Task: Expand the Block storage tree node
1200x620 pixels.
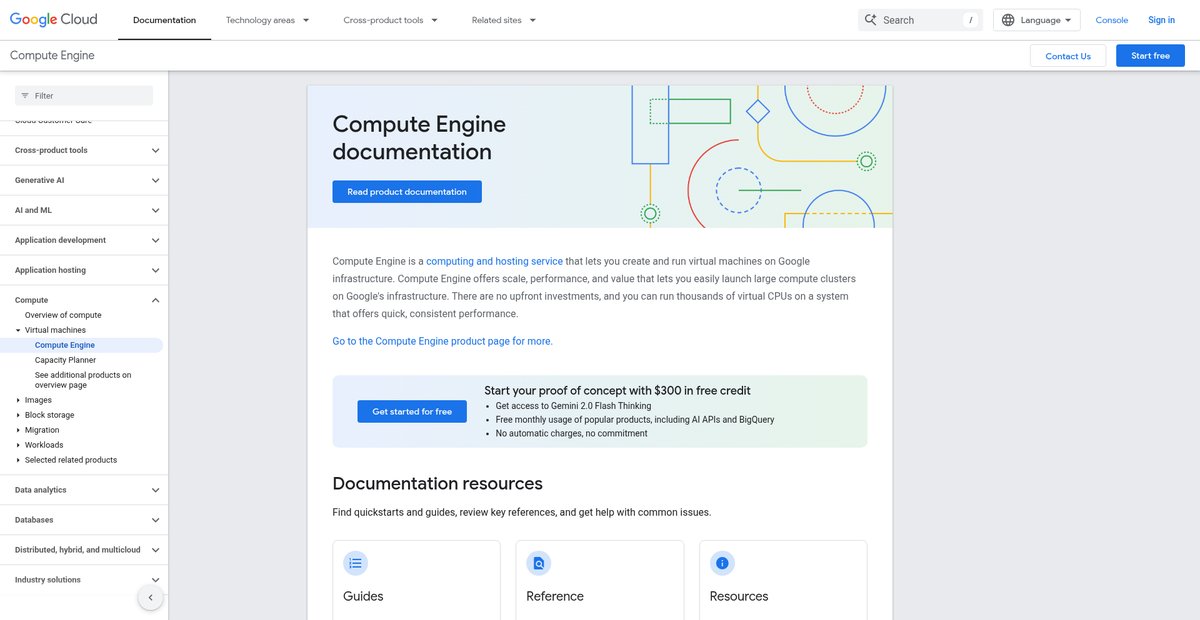Action: 18,415
